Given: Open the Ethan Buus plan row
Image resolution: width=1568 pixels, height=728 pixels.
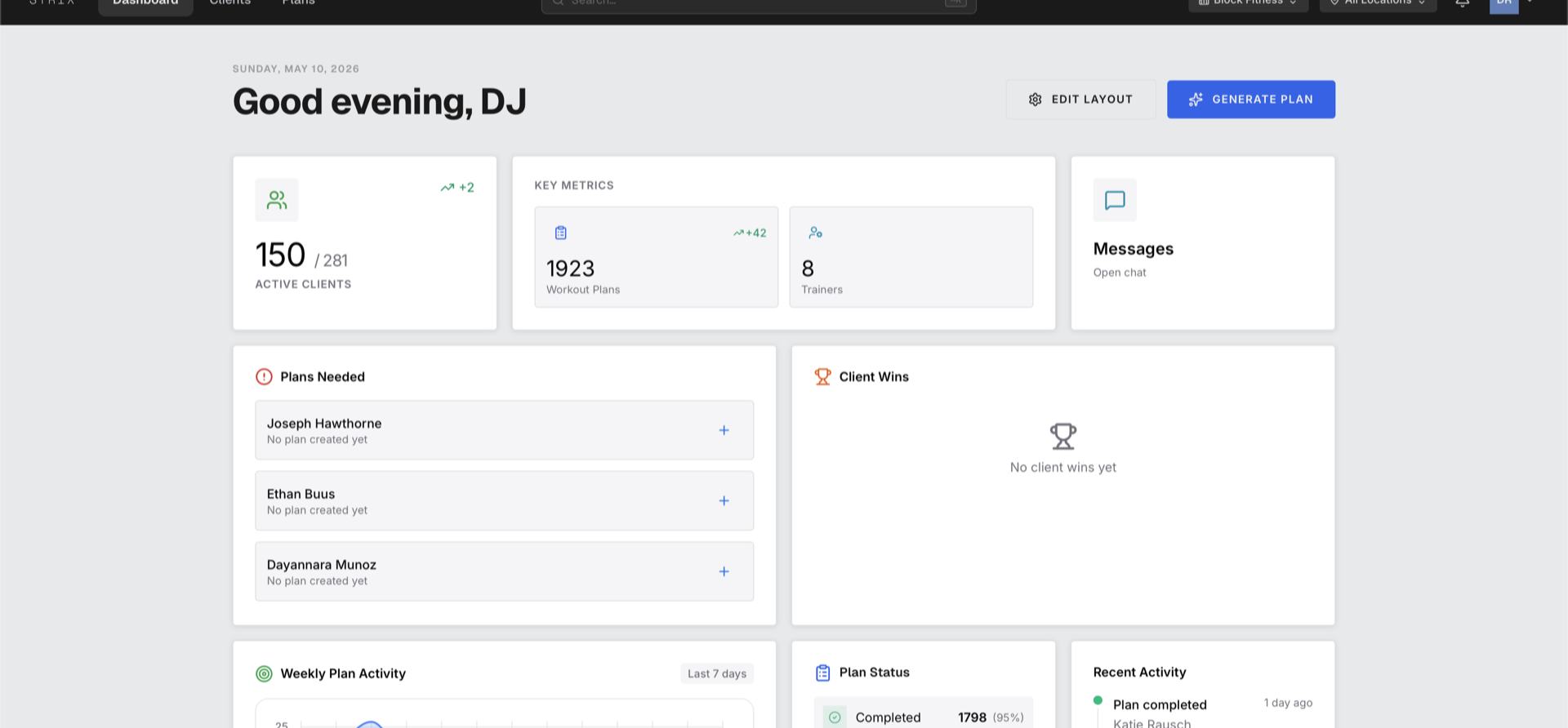Looking at the screenshot, I should click(x=504, y=501).
